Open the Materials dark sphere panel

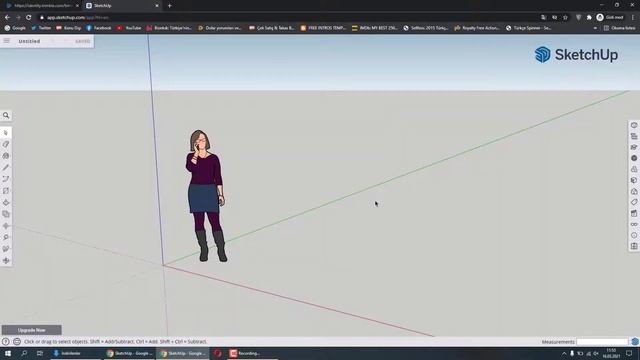(634, 158)
